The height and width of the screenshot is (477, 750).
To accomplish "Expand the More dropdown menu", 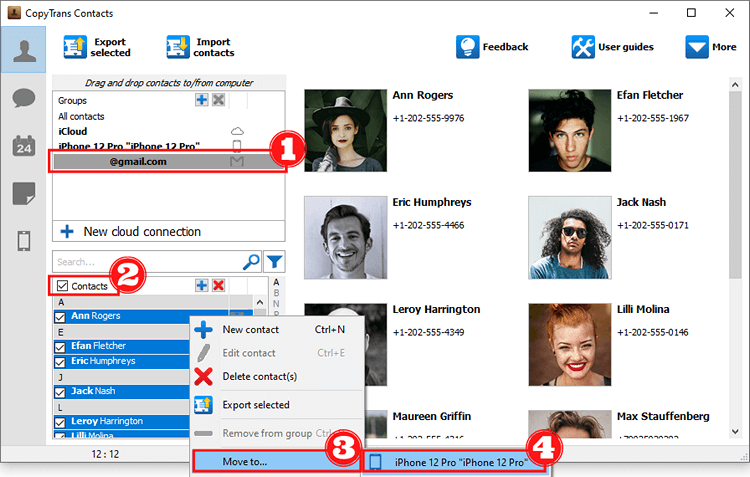I will tap(710, 47).
